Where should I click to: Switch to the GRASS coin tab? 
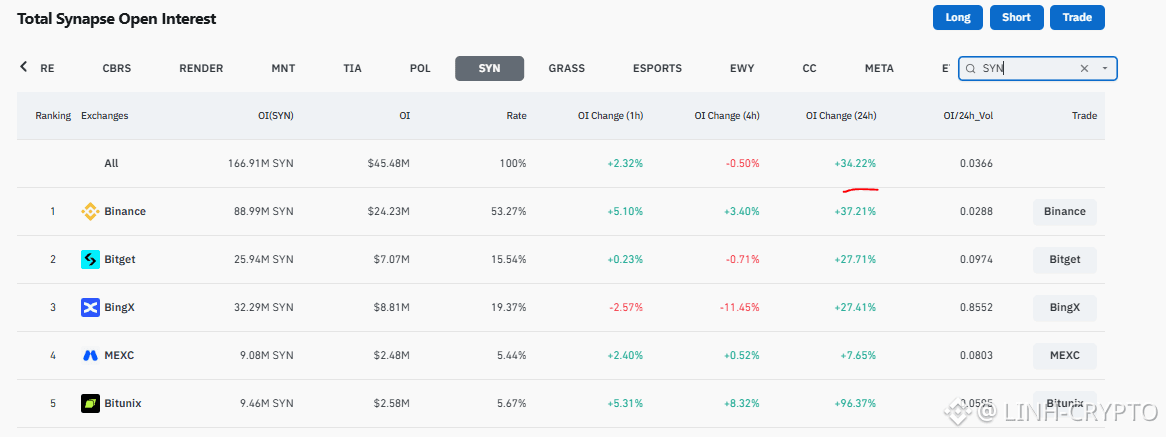[567, 68]
